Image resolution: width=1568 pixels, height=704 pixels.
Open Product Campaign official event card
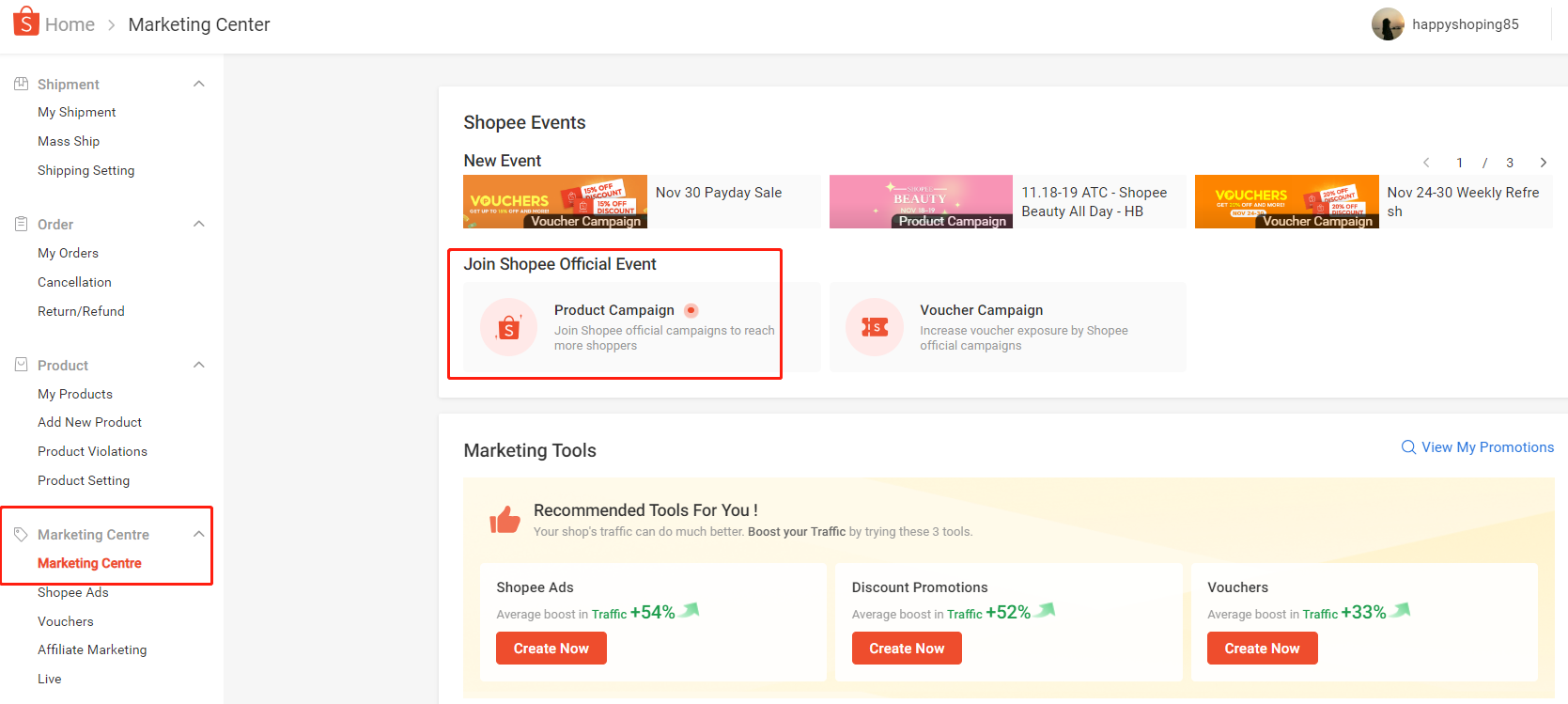pos(642,327)
